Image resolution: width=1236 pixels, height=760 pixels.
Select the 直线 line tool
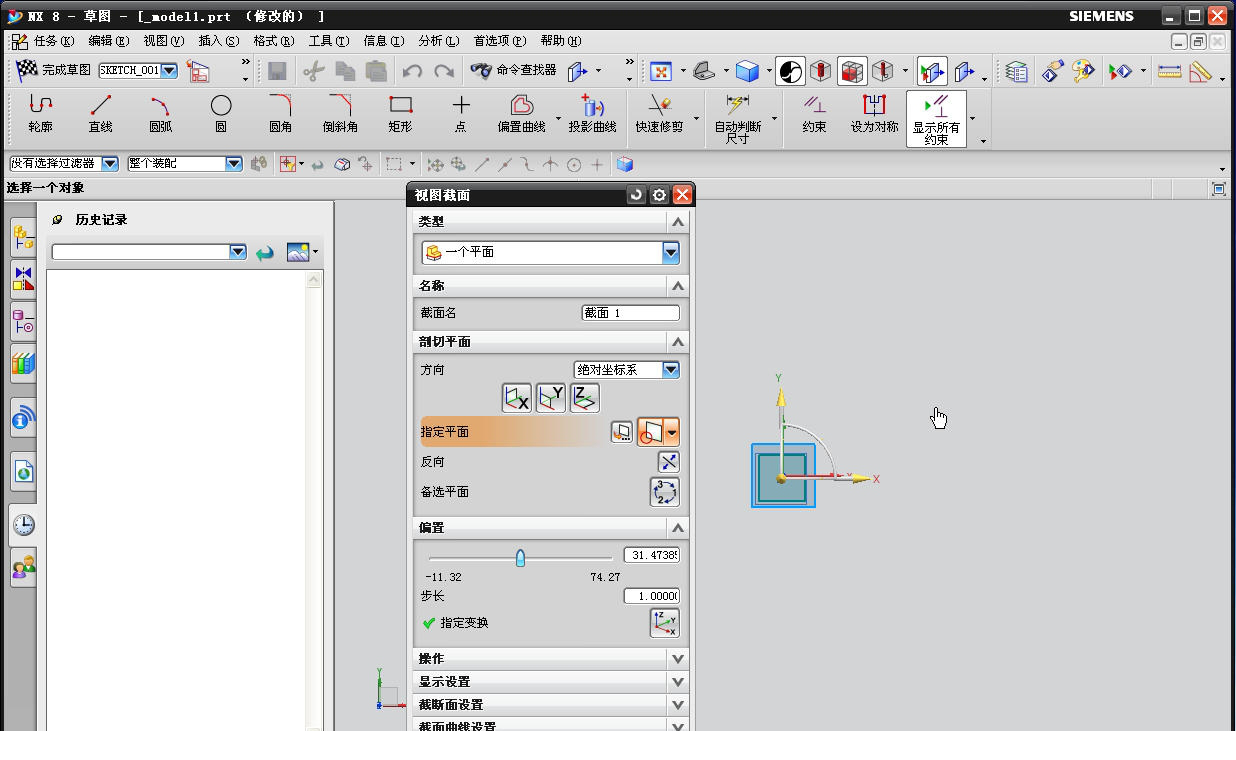coord(100,114)
